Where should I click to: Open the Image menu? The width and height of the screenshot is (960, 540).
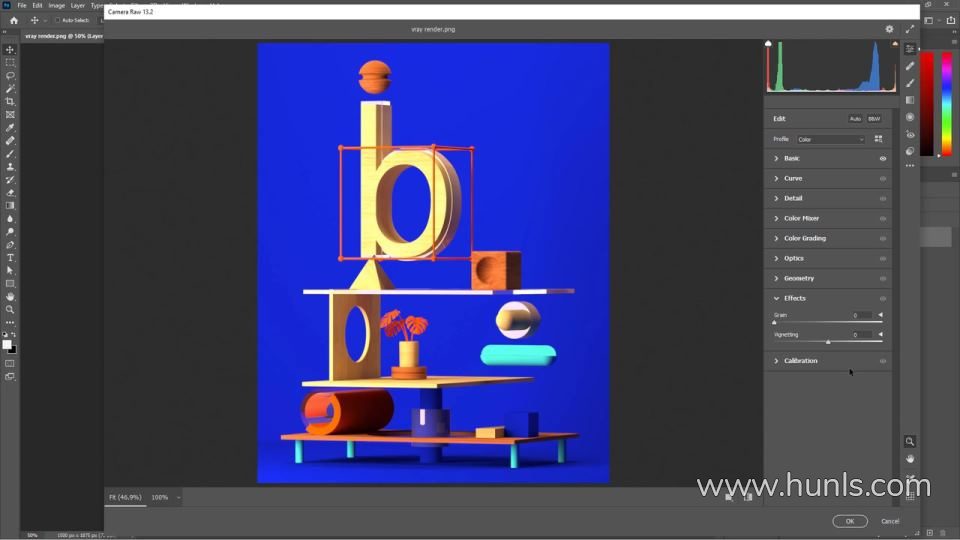56,6
